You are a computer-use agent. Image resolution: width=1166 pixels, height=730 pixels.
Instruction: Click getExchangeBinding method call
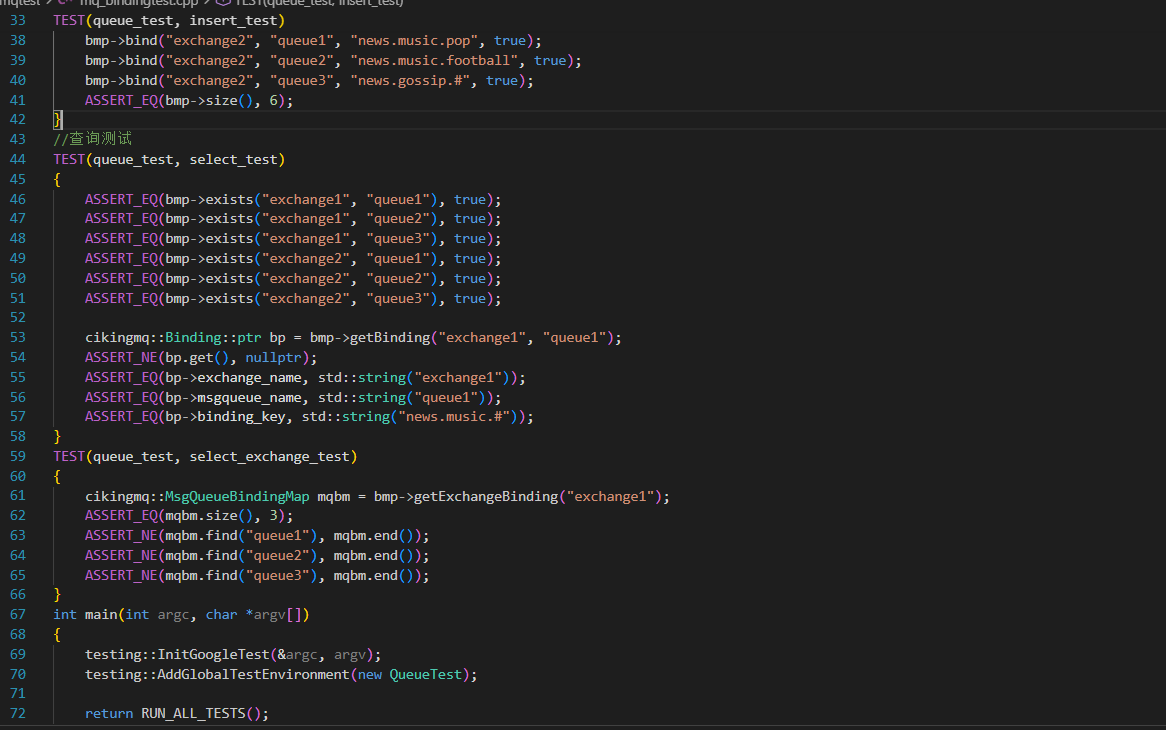[486, 496]
